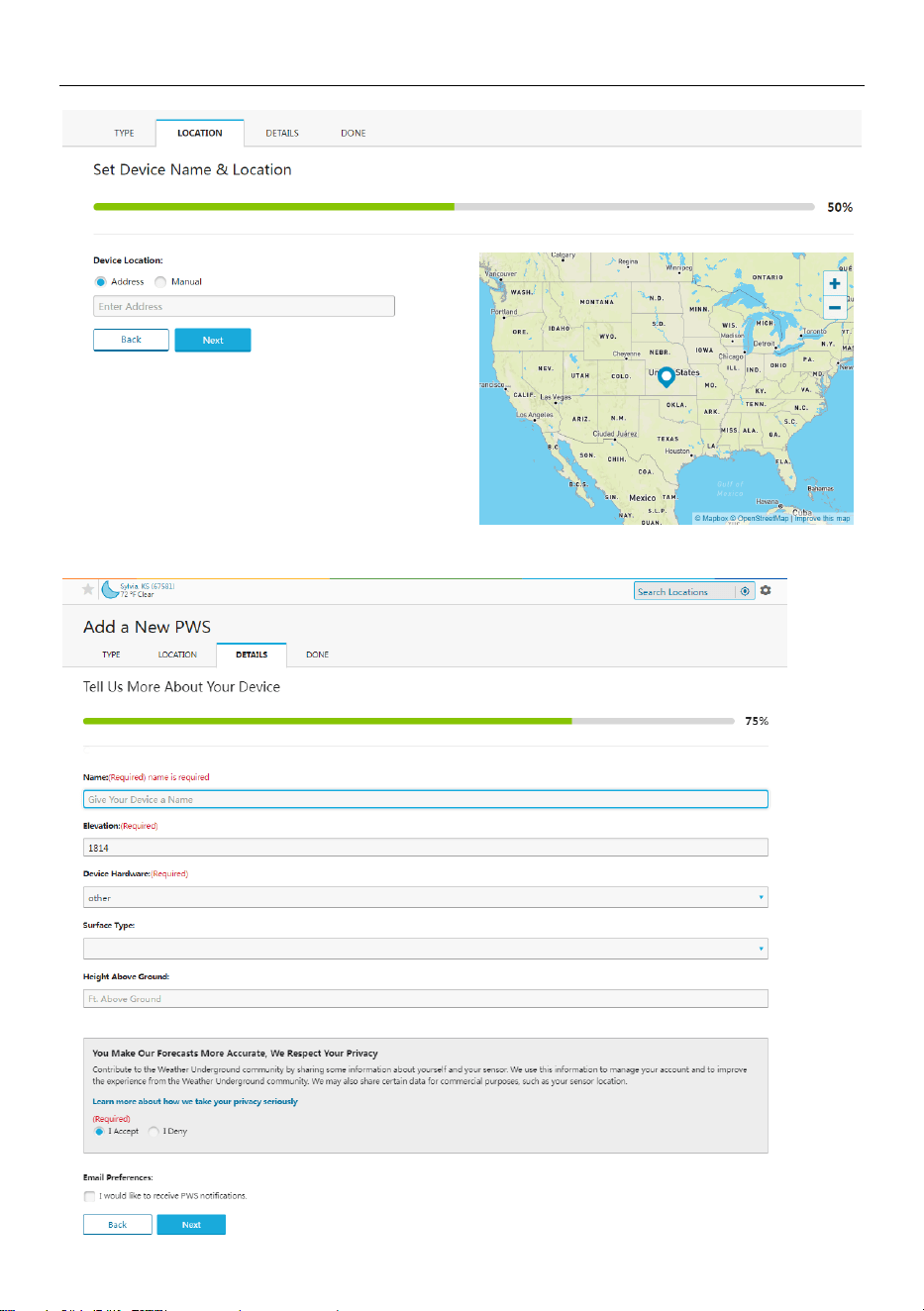Open the Device Hardware dropdown
The height and width of the screenshot is (1311, 924).
tap(426, 897)
